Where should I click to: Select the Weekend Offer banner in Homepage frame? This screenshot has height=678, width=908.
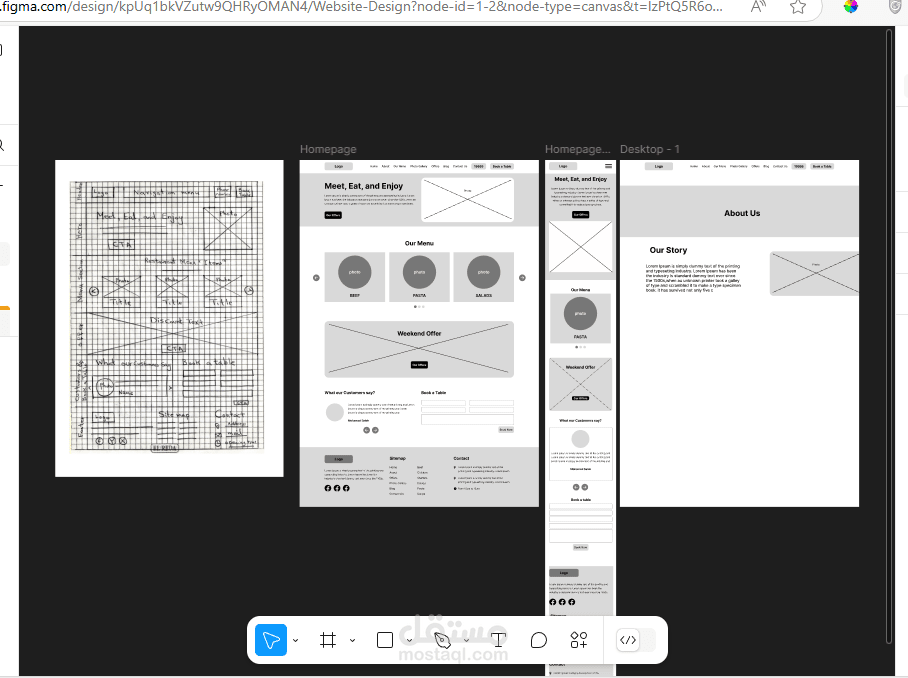419,349
